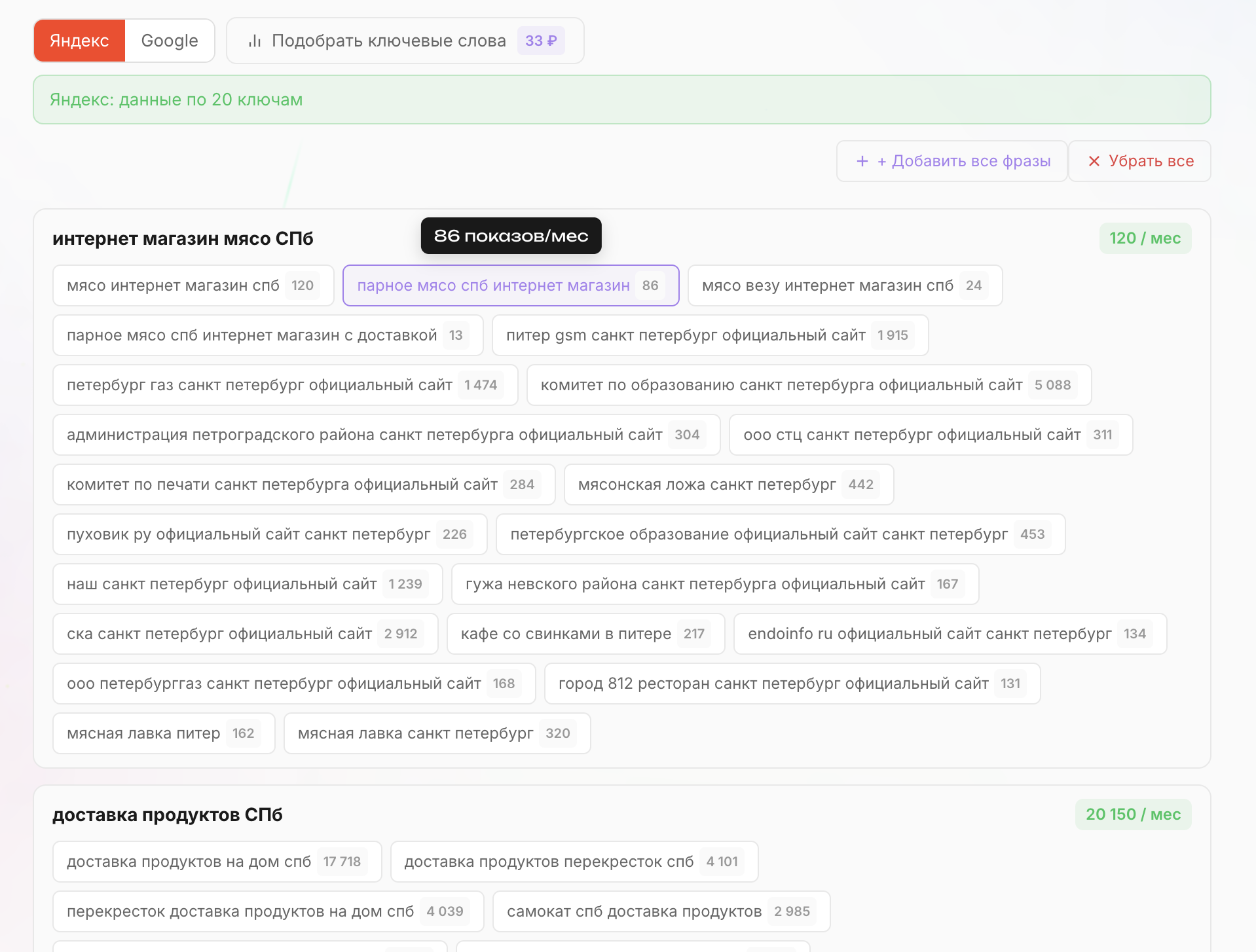The image size is (1256, 952).
Task: Add all phrases with Добавить все фразы
Action: (x=952, y=161)
